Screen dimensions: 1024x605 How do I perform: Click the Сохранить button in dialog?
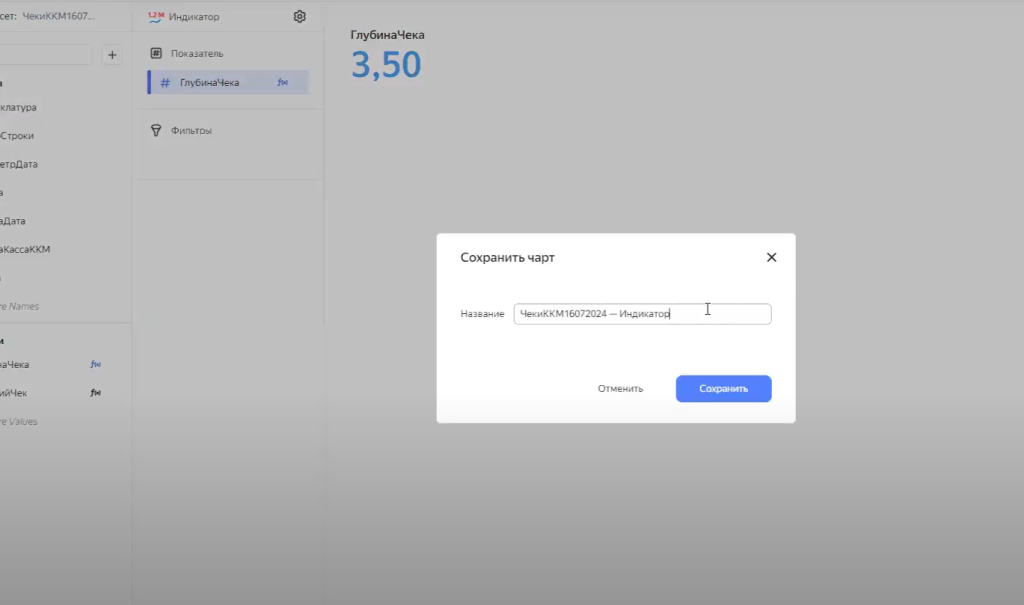[x=723, y=389]
